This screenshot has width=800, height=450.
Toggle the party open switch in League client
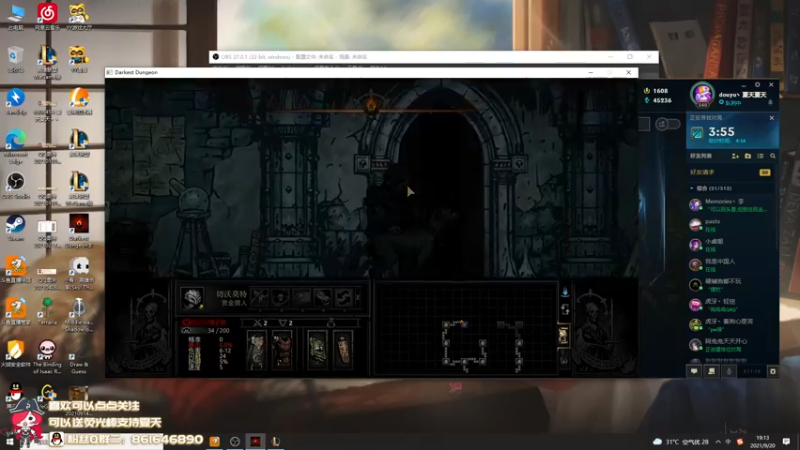point(667,124)
